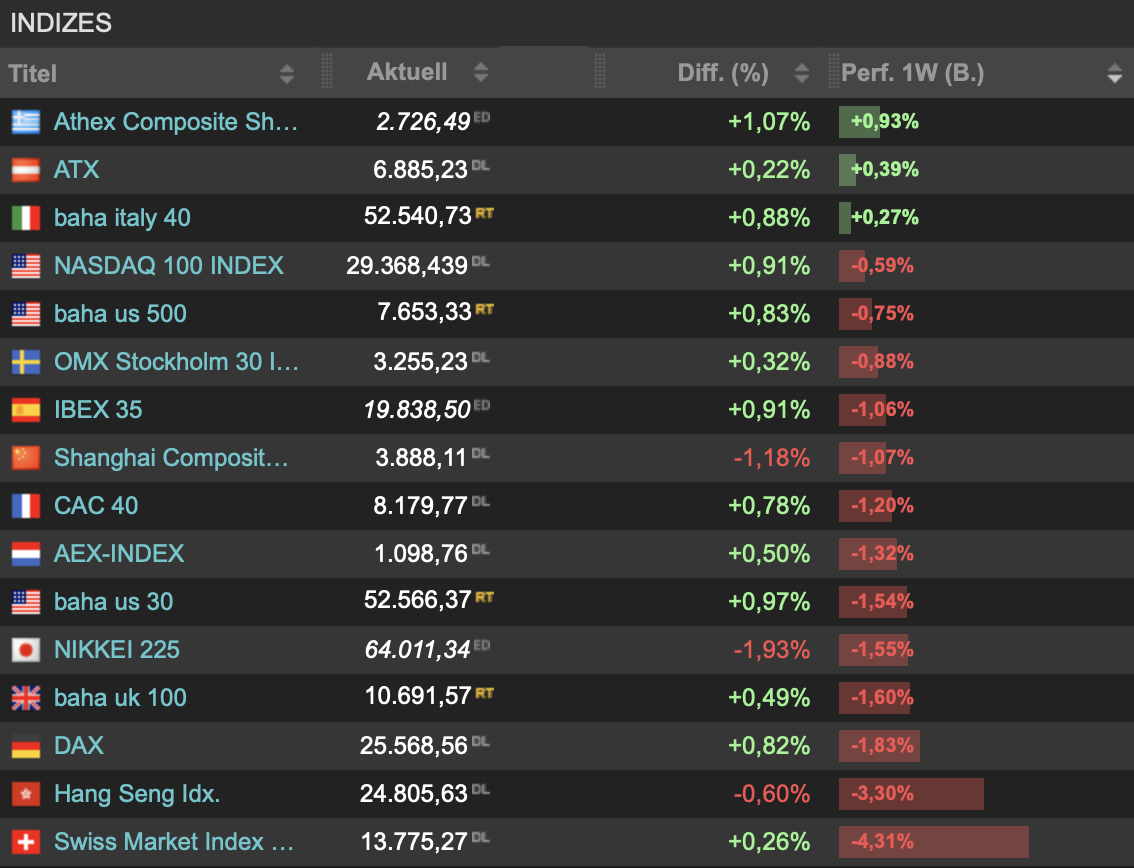The height and width of the screenshot is (868, 1134).
Task: Click the Italian flag beside baha italy 40
Action: click(26, 218)
